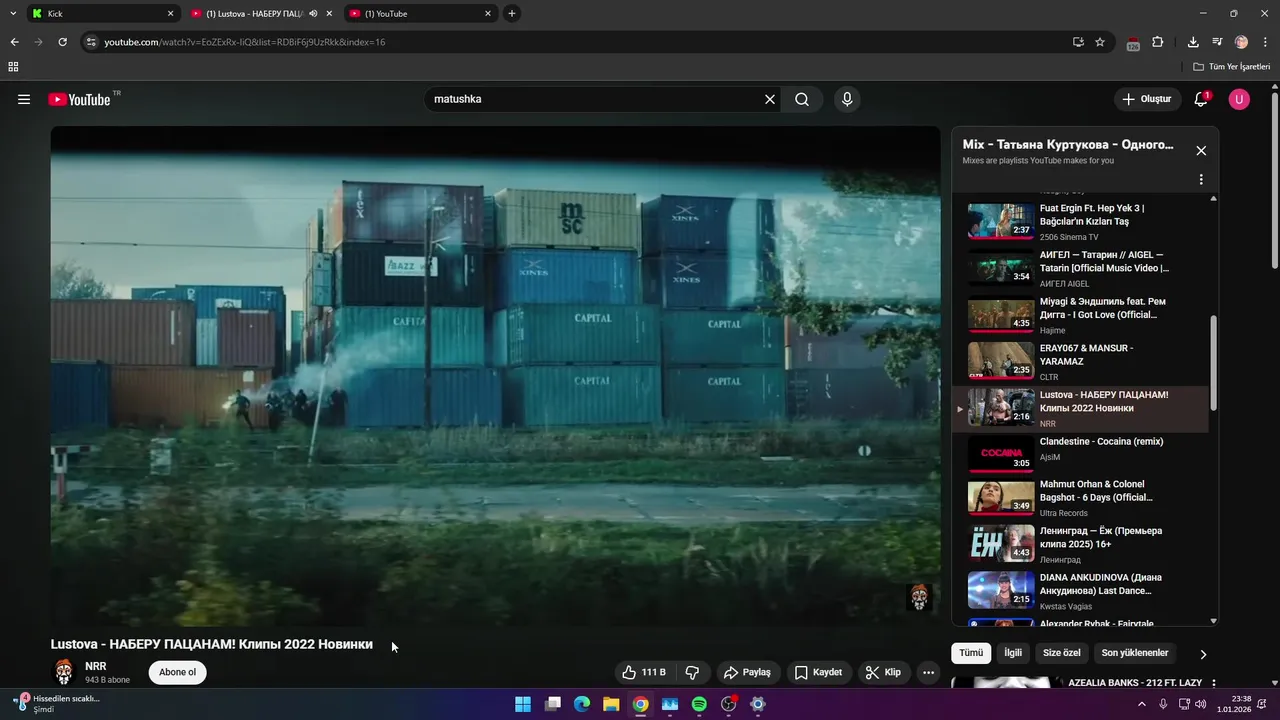This screenshot has width=1280, height=720.
Task: Create a clip with Klip button
Action: tap(883, 672)
